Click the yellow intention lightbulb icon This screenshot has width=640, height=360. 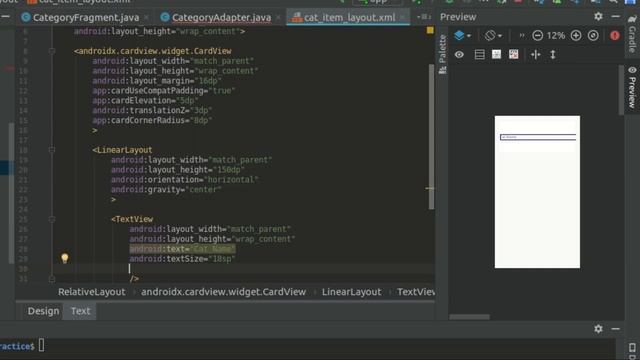pyautogui.click(x=64, y=258)
